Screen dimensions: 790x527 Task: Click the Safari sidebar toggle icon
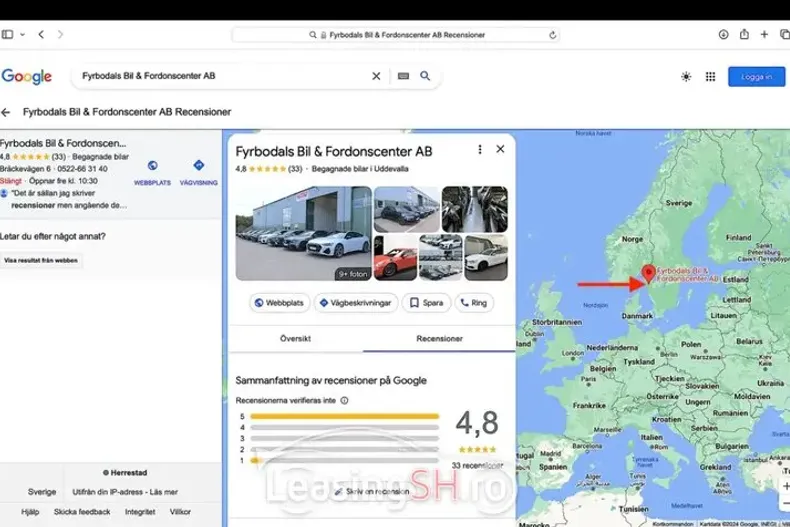8,34
